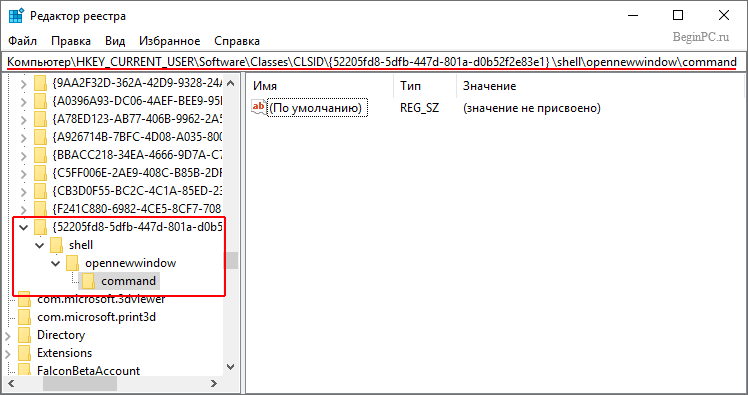Click the tree pane scroll-down arrow
The width and height of the screenshot is (748, 395).
(231, 367)
